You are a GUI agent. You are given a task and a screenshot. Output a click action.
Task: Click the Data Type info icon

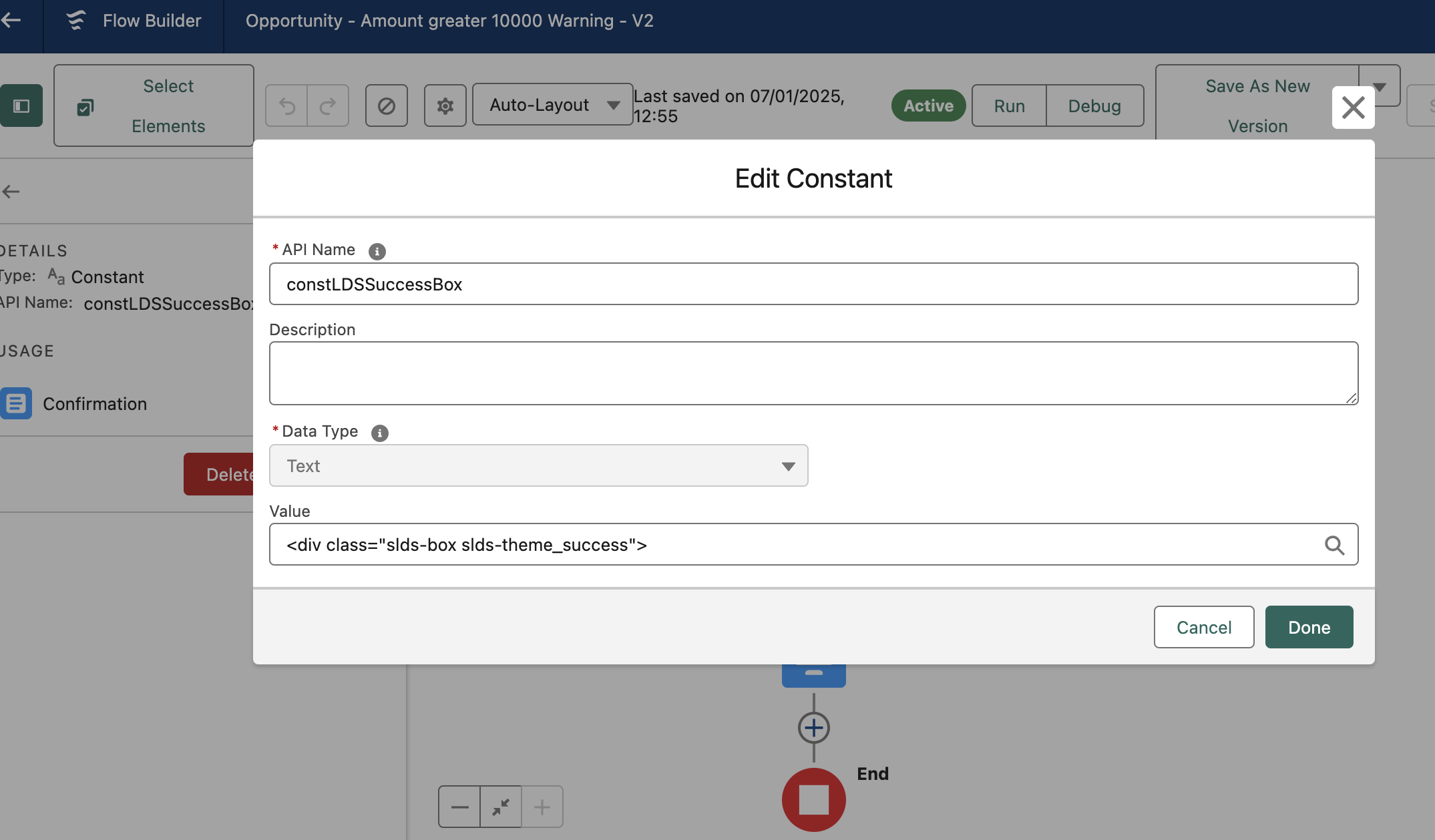pos(379,433)
